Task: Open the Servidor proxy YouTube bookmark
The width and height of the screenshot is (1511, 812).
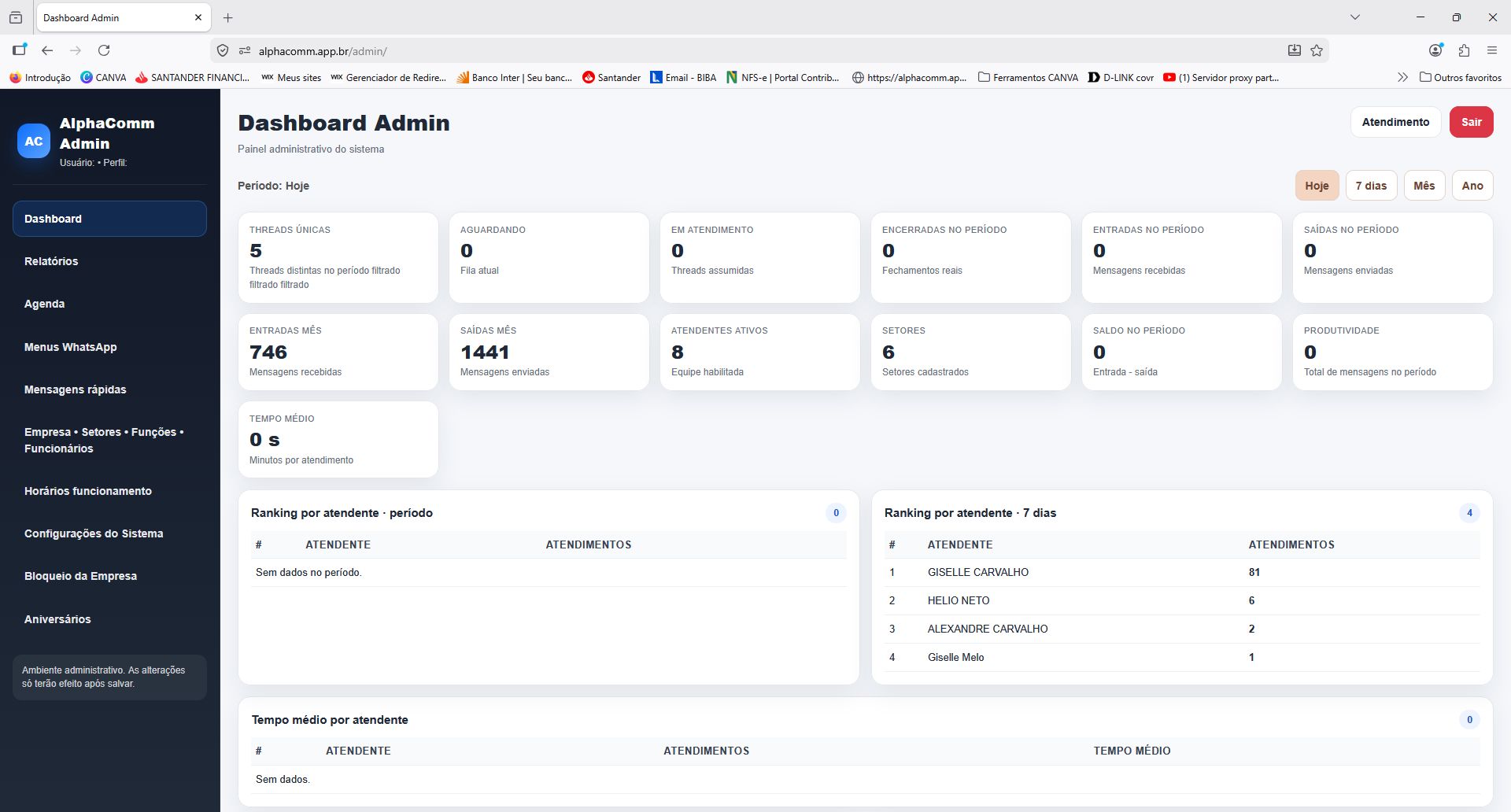Action: click(1220, 77)
